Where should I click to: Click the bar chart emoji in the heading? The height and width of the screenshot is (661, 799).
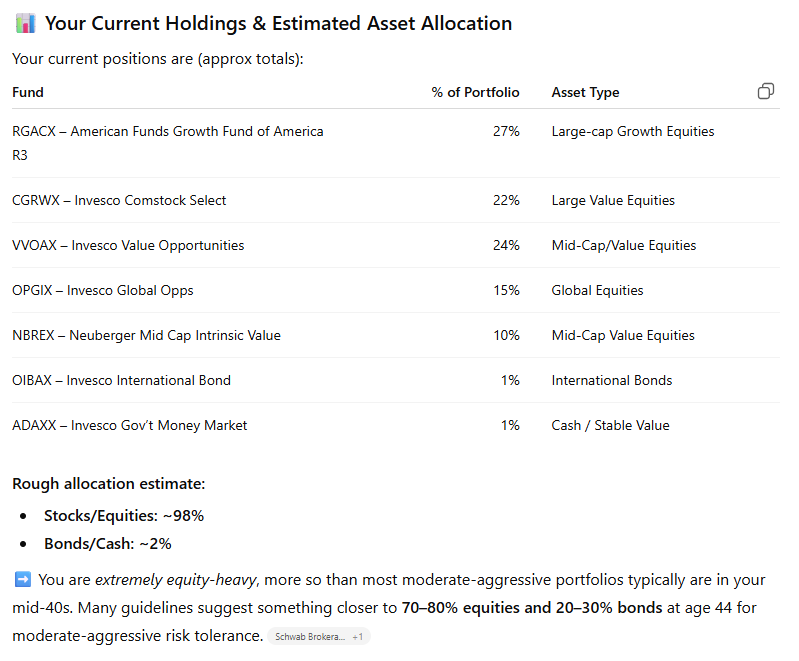(25, 24)
